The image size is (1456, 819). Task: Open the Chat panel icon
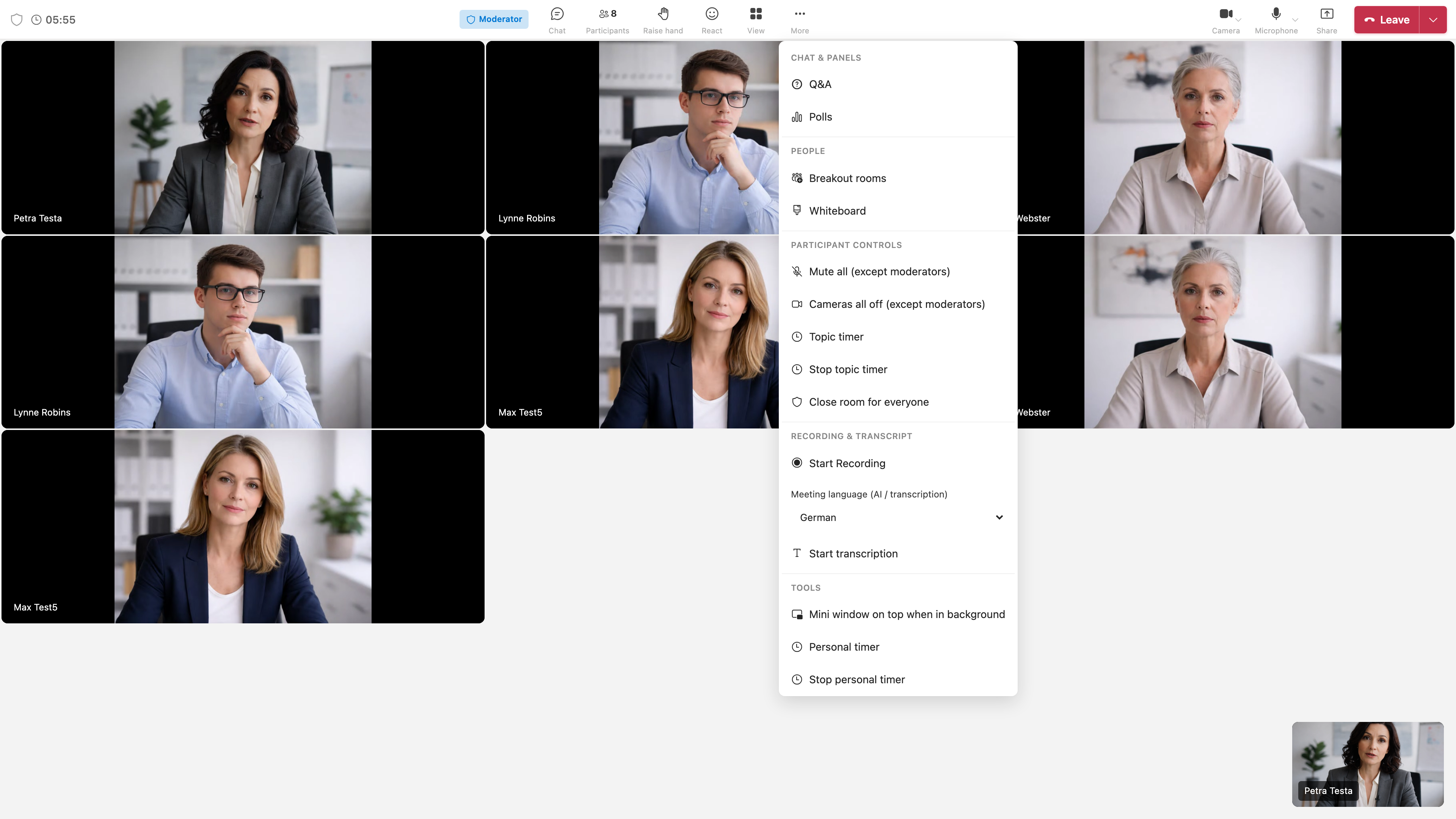[557, 14]
